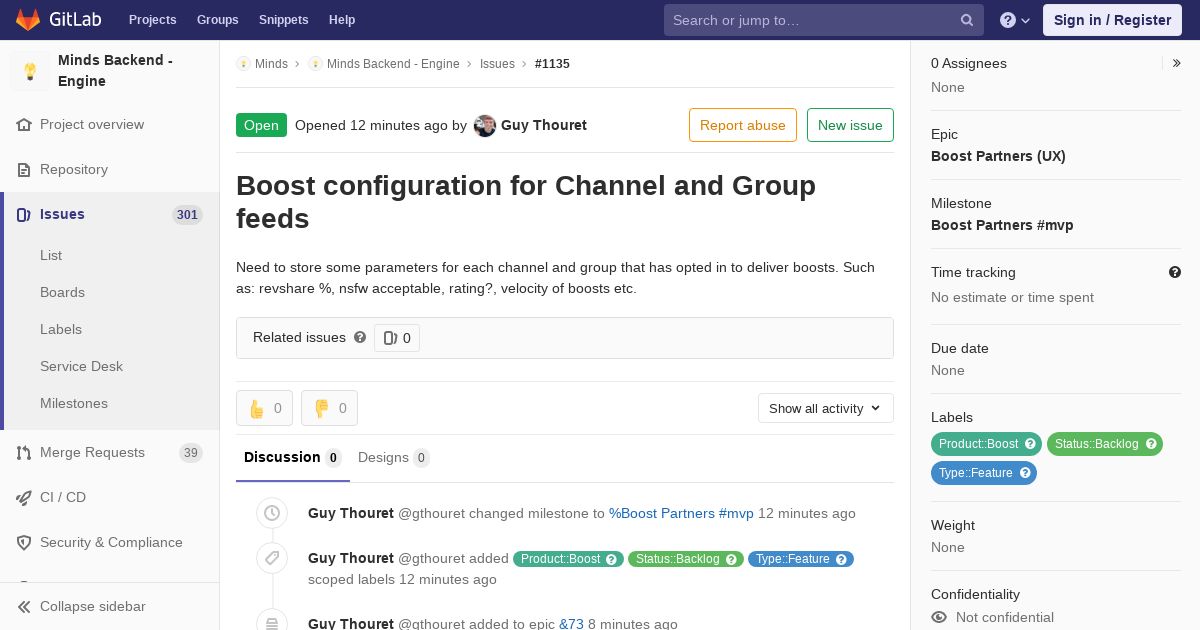Open the Projects menu
Screen dimensions: 1200x630
pyautogui.click(x=152, y=20)
